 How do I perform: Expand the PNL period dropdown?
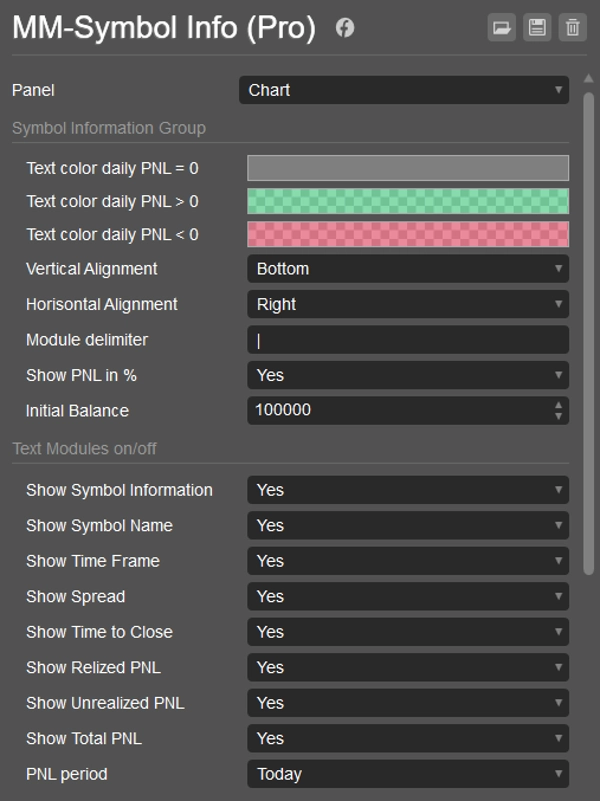pyautogui.click(x=407, y=774)
